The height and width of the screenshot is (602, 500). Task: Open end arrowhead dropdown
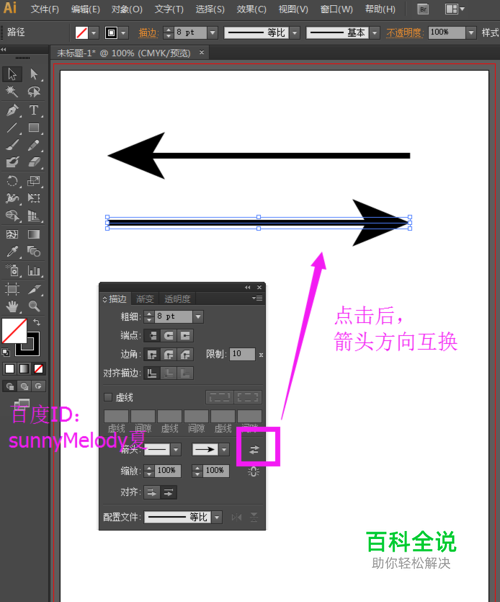pos(224,449)
